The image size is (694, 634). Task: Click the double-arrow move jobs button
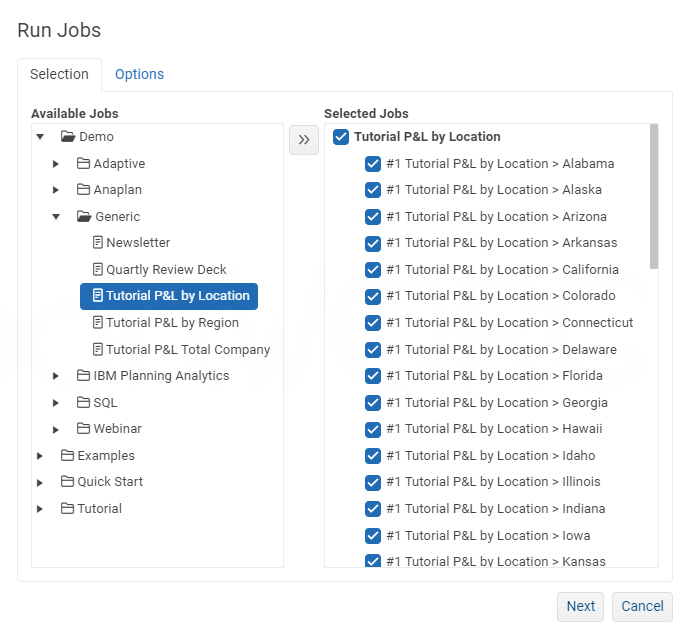pyautogui.click(x=304, y=140)
